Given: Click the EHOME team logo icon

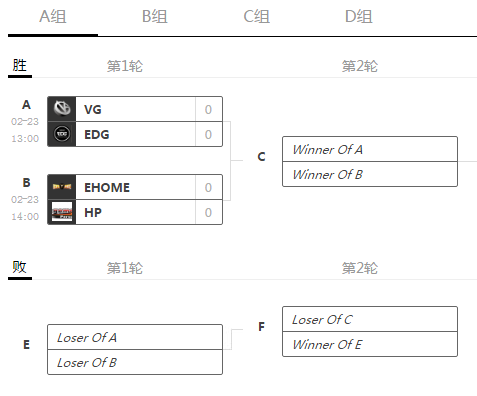Looking at the screenshot, I should pos(62,187).
